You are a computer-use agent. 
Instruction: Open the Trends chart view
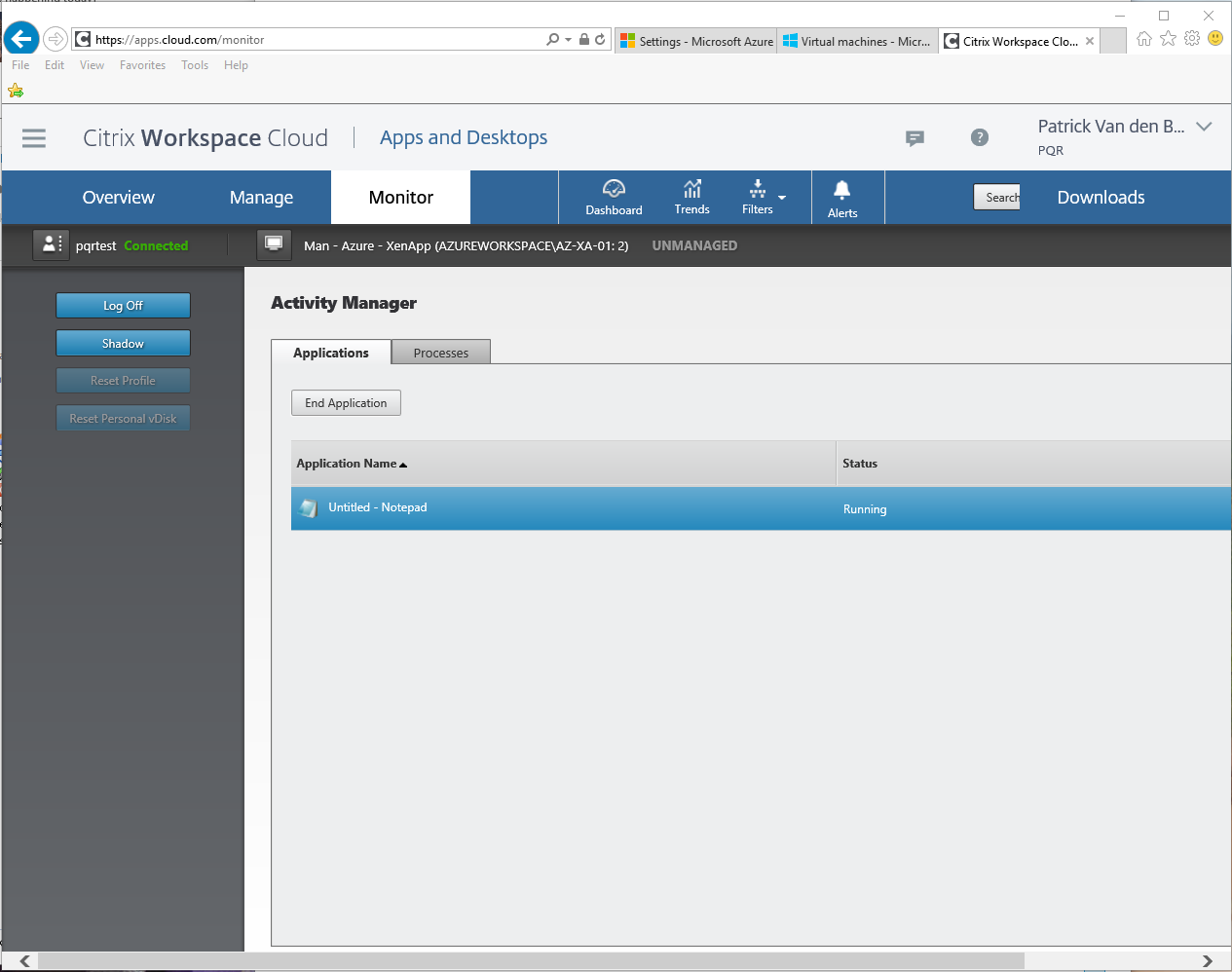click(x=692, y=197)
